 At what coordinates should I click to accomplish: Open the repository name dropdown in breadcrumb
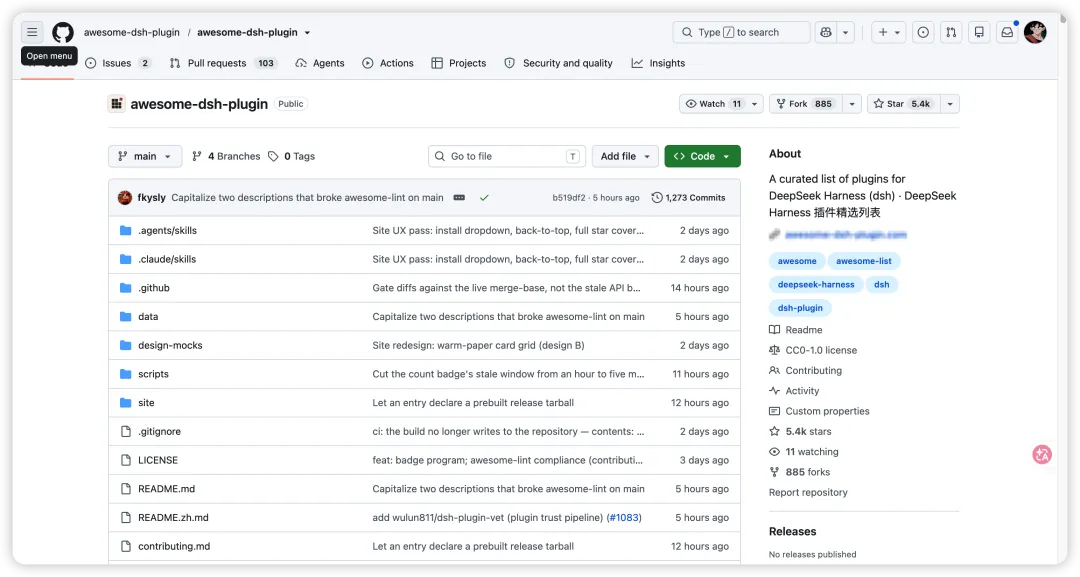tap(307, 32)
